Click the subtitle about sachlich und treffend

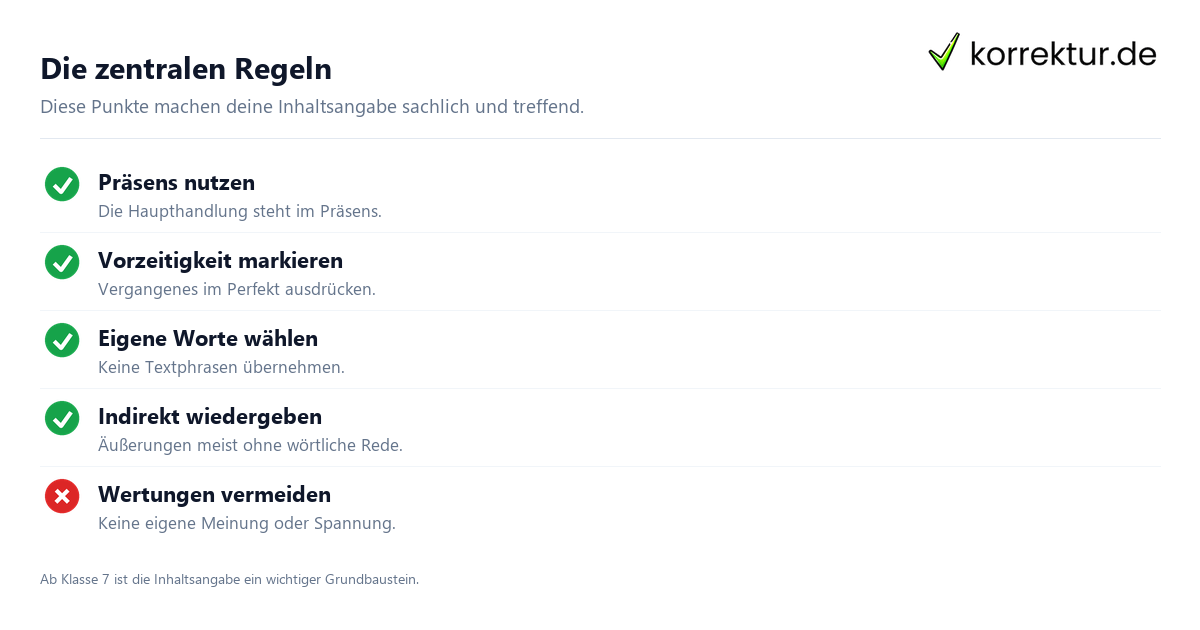tap(312, 107)
